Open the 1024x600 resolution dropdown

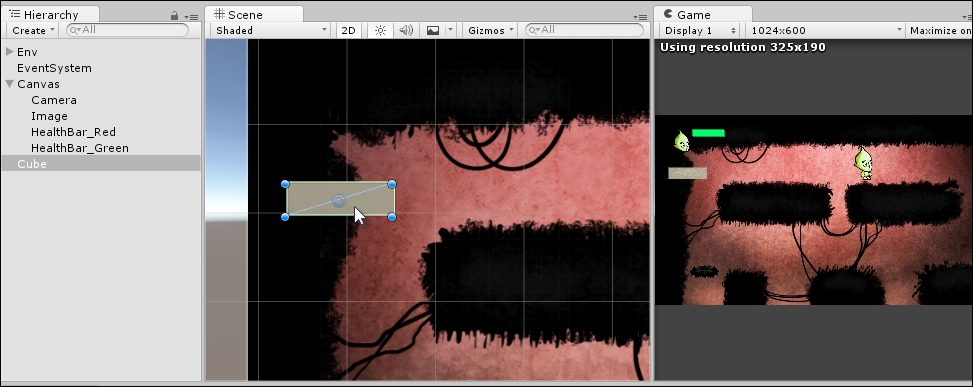(x=825, y=30)
